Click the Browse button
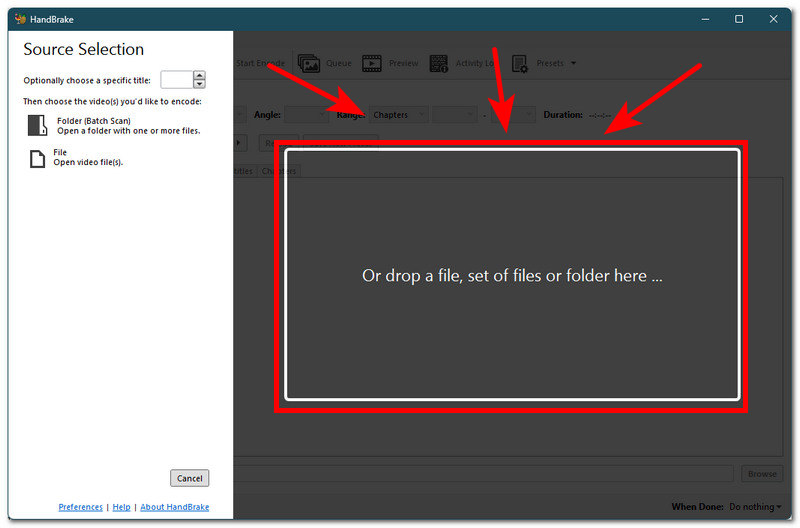 762,474
